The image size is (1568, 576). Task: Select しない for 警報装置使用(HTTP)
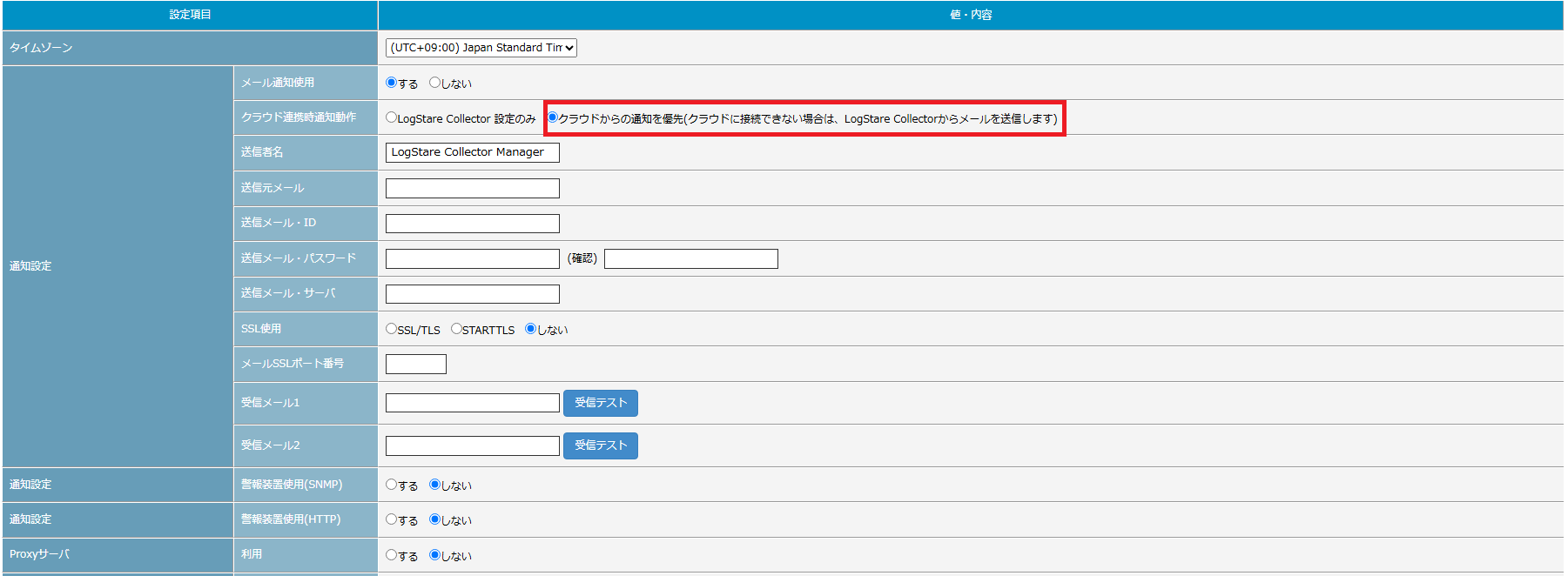pyautogui.click(x=434, y=519)
